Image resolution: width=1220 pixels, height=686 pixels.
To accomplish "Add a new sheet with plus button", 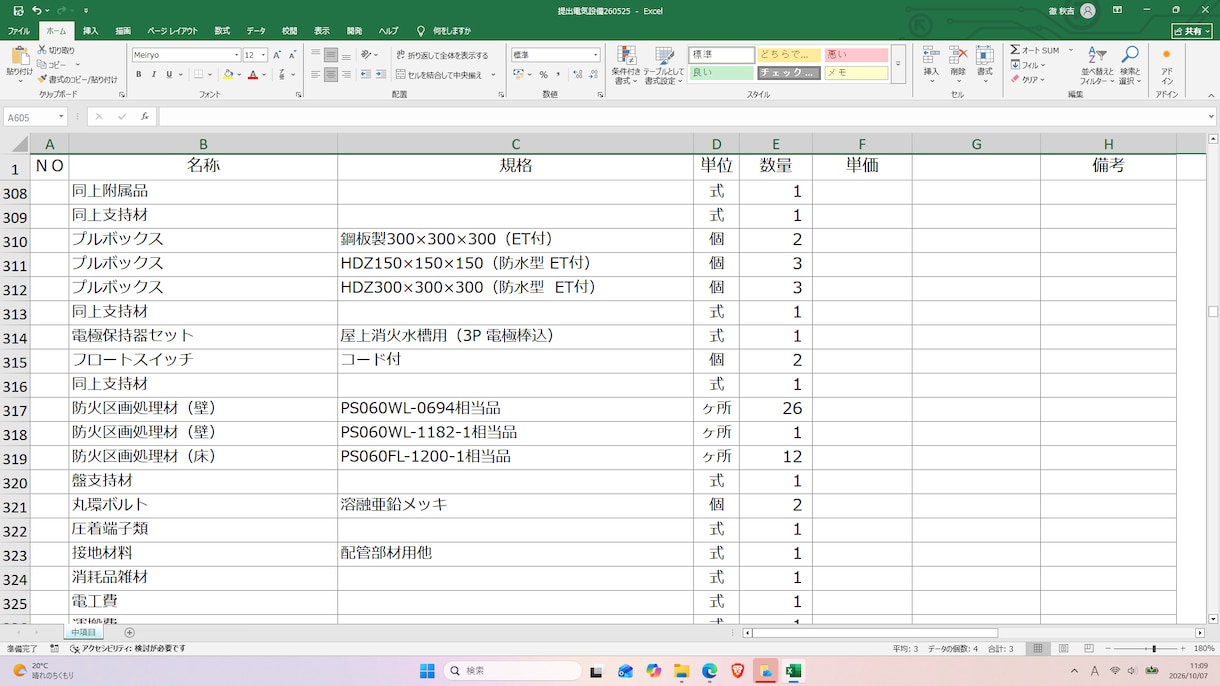I will pyautogui.click(x=129, y=633).
